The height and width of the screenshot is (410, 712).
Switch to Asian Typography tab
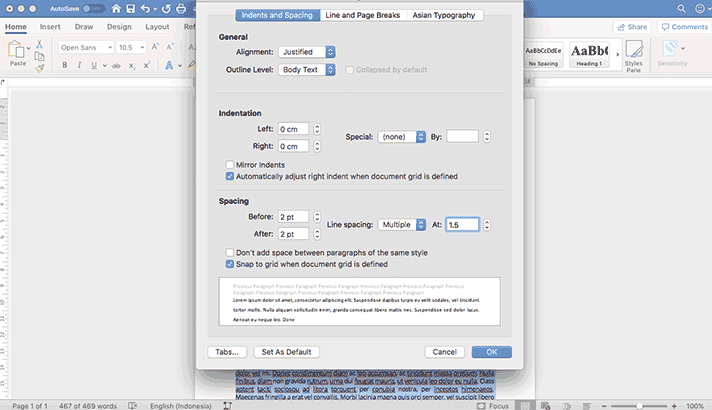[x=444, y=15]
